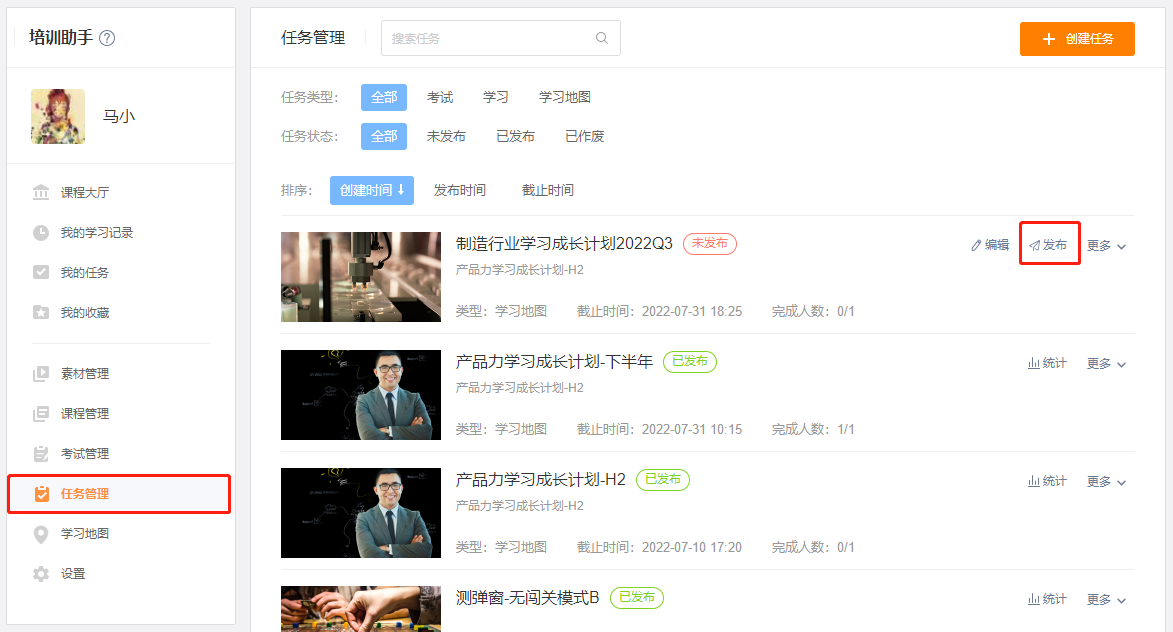The height and width of the screenshot is (632, 1173).
Task: Click the search magnifier icon
Action: (x=601, y=38)
